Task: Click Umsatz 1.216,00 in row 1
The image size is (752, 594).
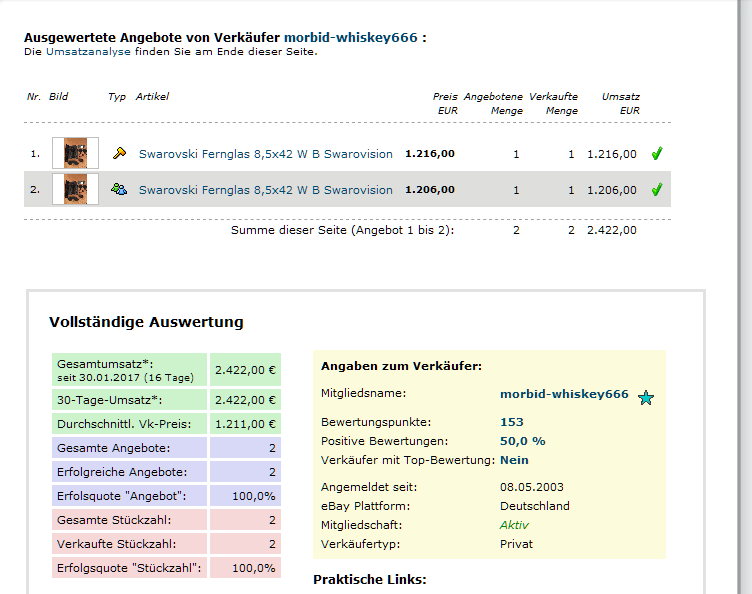Action: click(x=612, y=154)
